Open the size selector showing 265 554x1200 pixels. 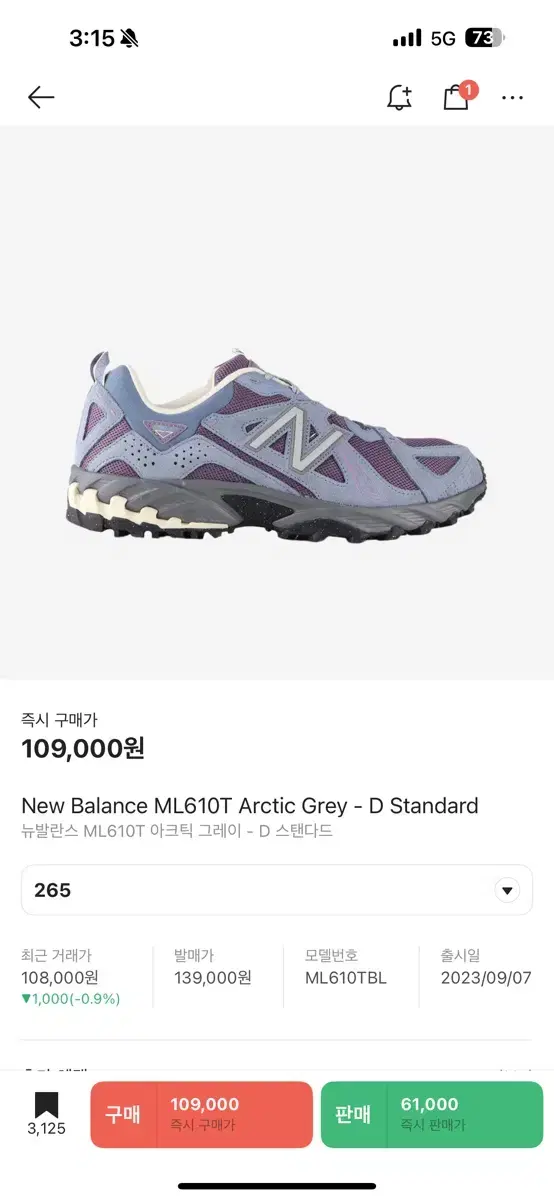[277, 890]
